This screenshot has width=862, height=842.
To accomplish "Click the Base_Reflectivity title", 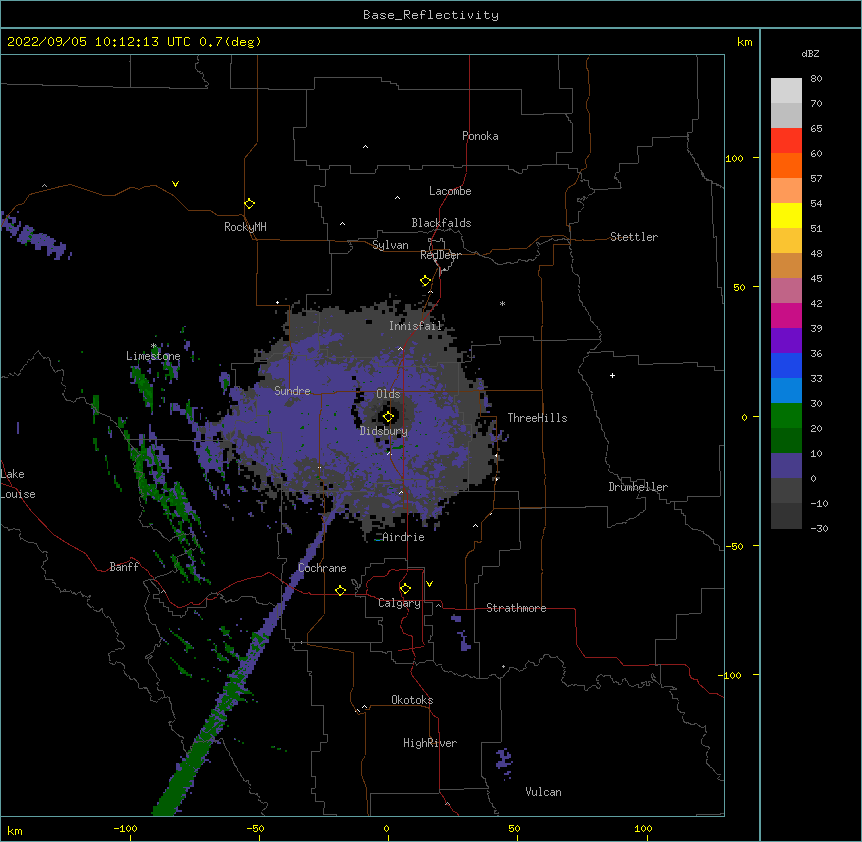I will pos(431,15).
